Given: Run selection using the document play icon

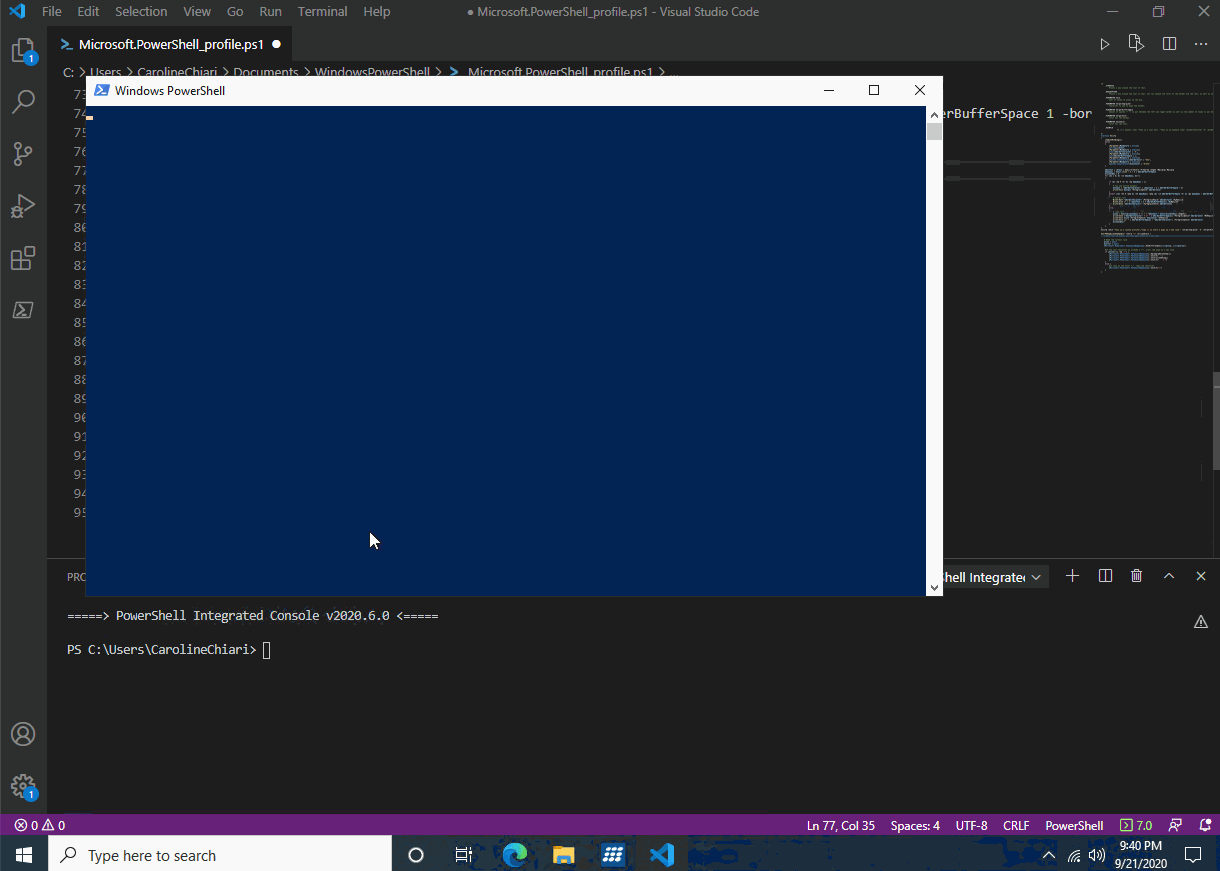Looking at the screenshot, I should click(1136, 44).
